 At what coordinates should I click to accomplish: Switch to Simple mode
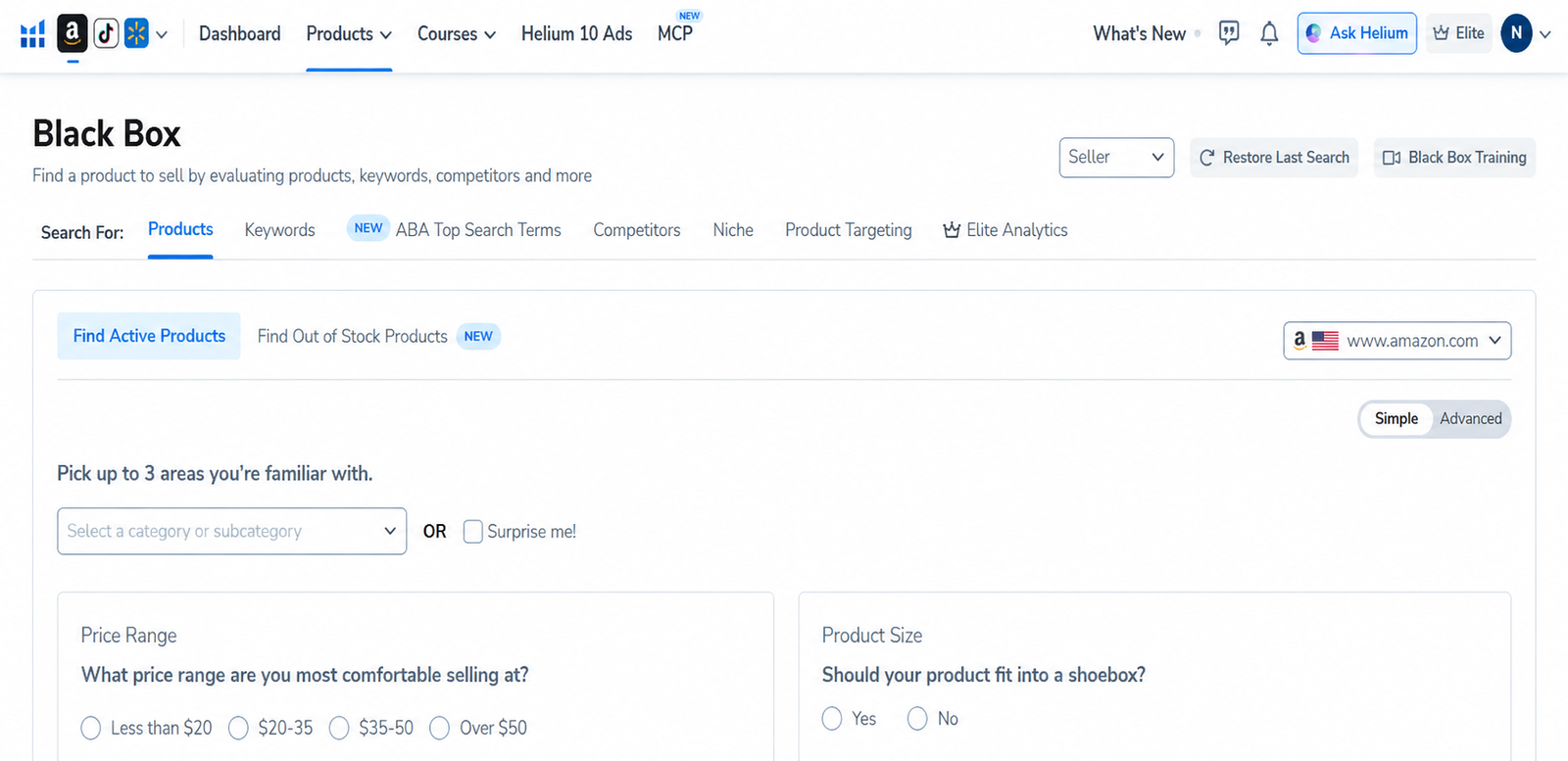click(x=1396, y=419)
